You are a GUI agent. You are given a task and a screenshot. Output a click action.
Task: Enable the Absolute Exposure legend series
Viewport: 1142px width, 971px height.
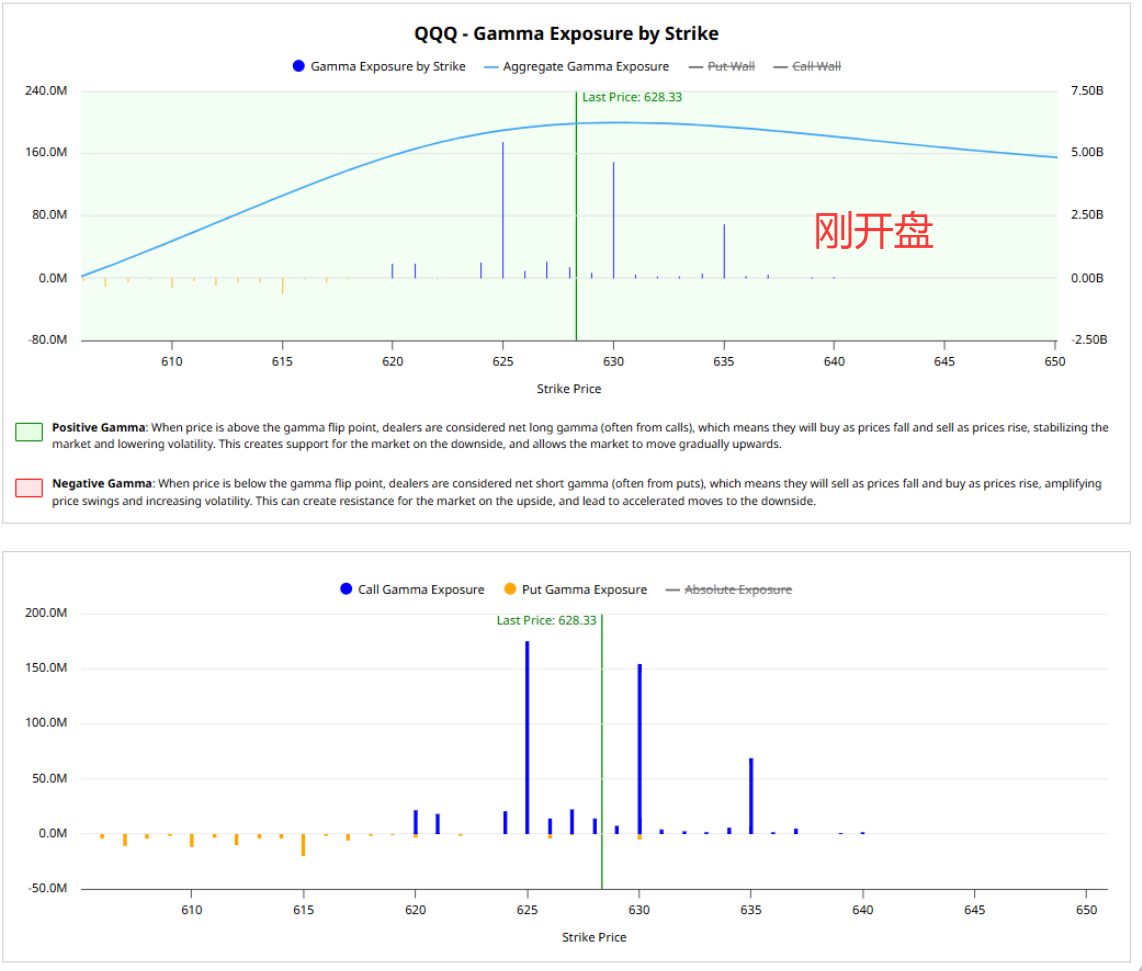(737, 590)
